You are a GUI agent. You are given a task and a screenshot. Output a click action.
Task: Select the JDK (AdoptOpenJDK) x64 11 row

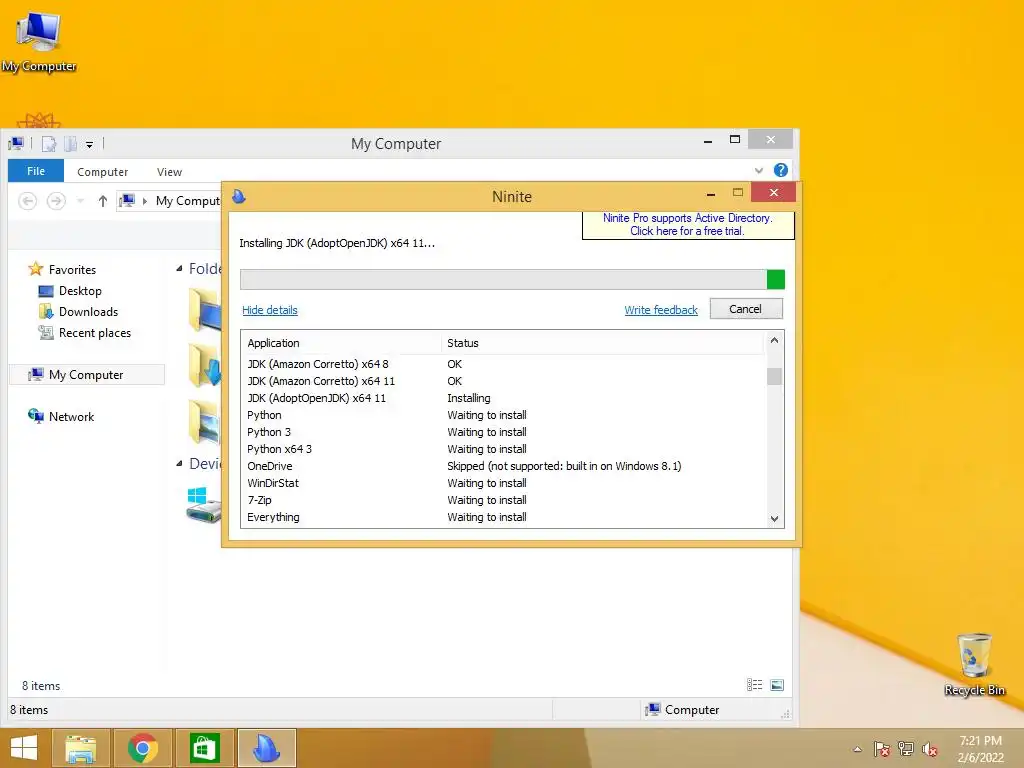click(x=504, y=398)
